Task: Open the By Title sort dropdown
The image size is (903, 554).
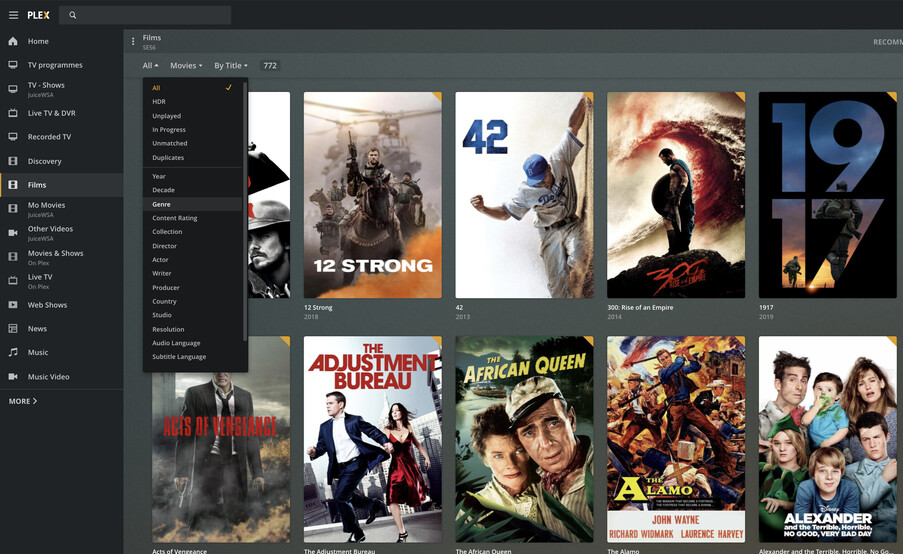Action: 230,66
